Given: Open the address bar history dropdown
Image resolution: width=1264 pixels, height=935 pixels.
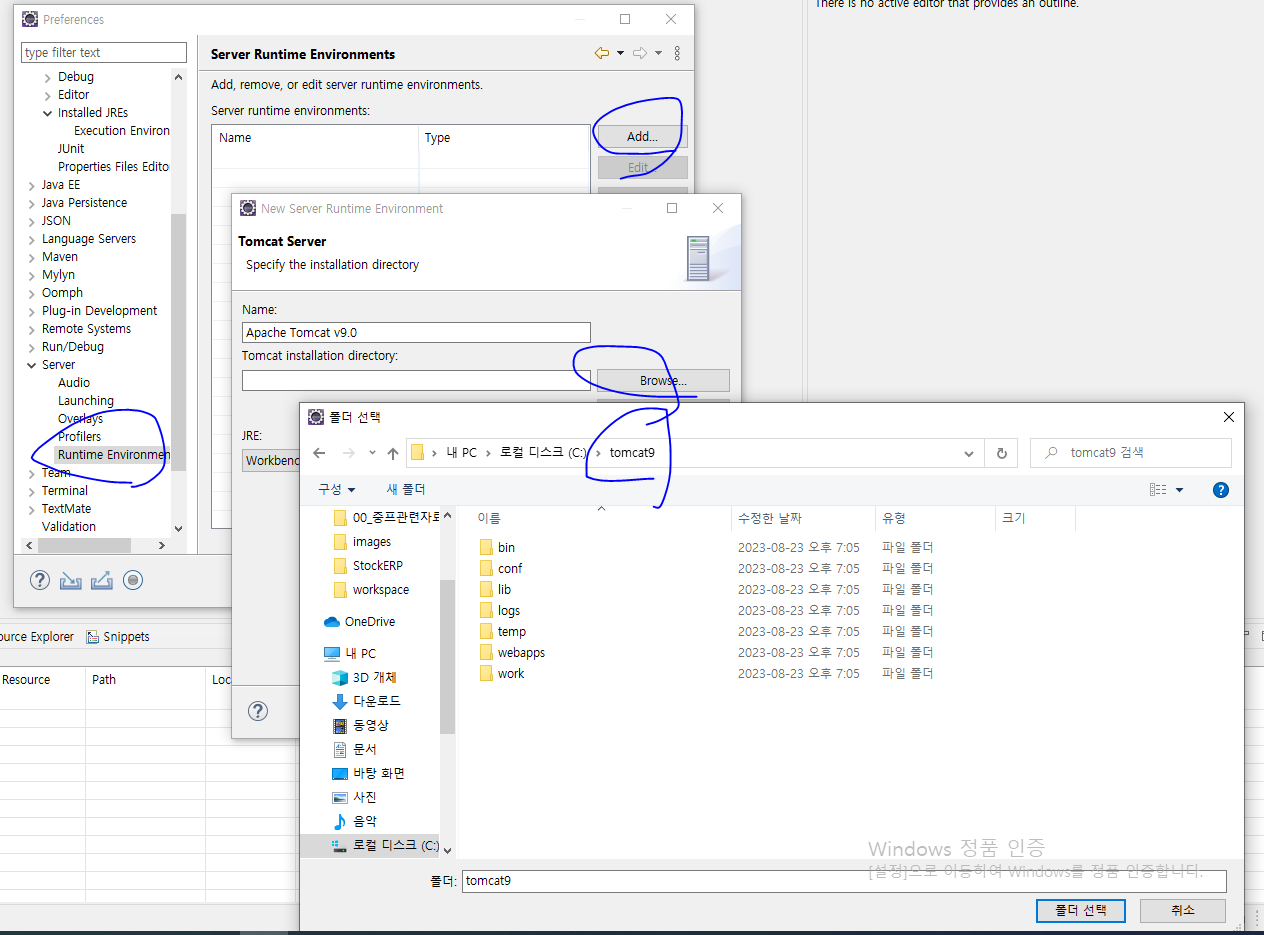Looking at the screenshot, I should click(x=968, y=453).
